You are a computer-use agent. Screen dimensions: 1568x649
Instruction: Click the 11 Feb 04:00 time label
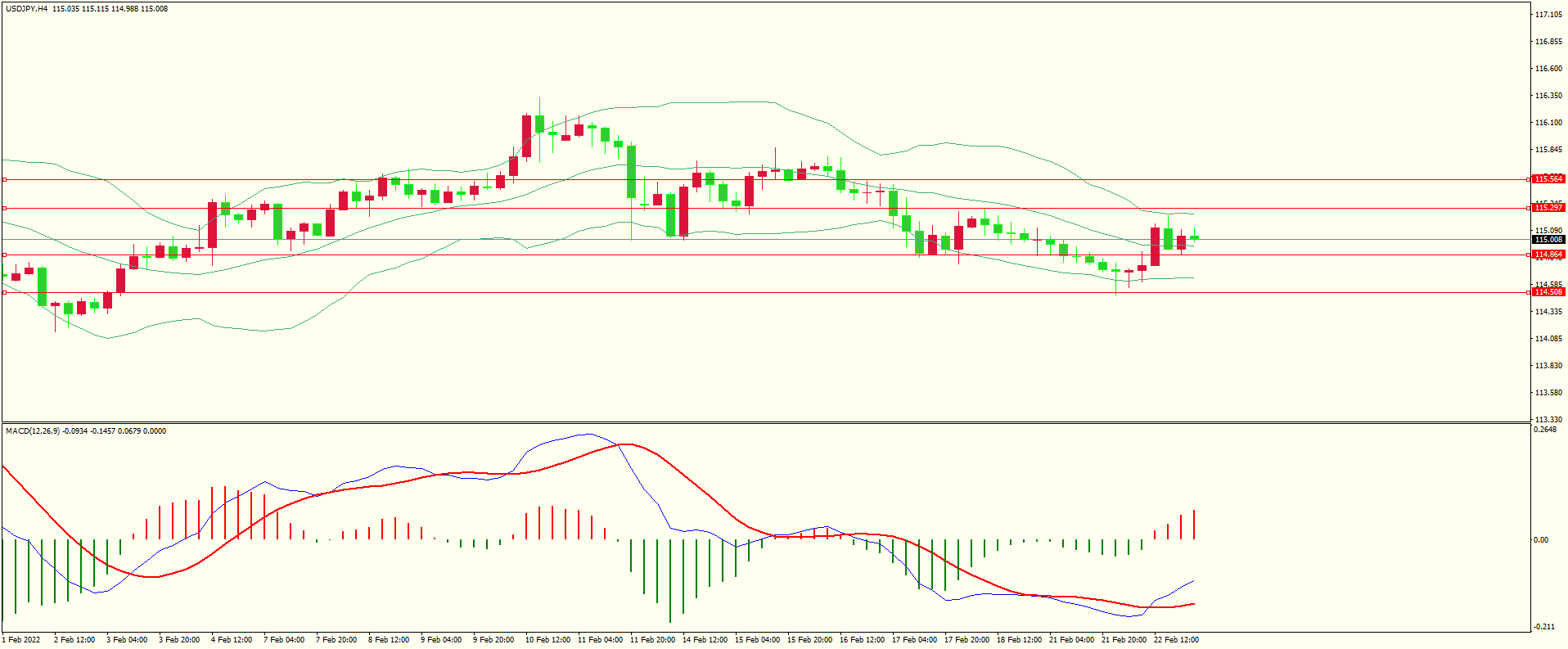point(601,640)
